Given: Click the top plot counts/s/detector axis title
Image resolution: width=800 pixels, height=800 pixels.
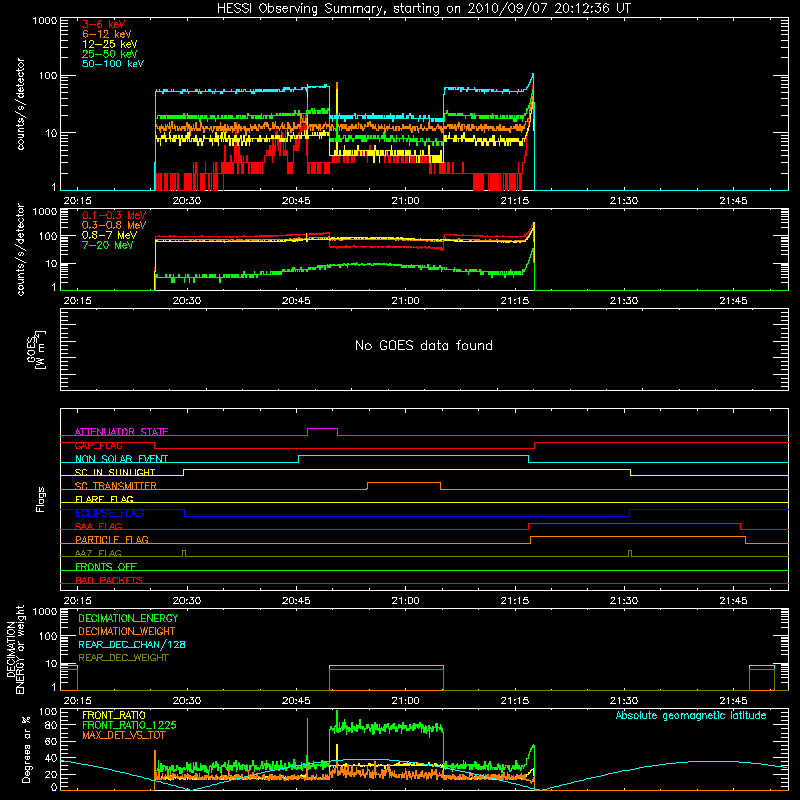Looking at the screenshot, I should (x=20, y=104).
